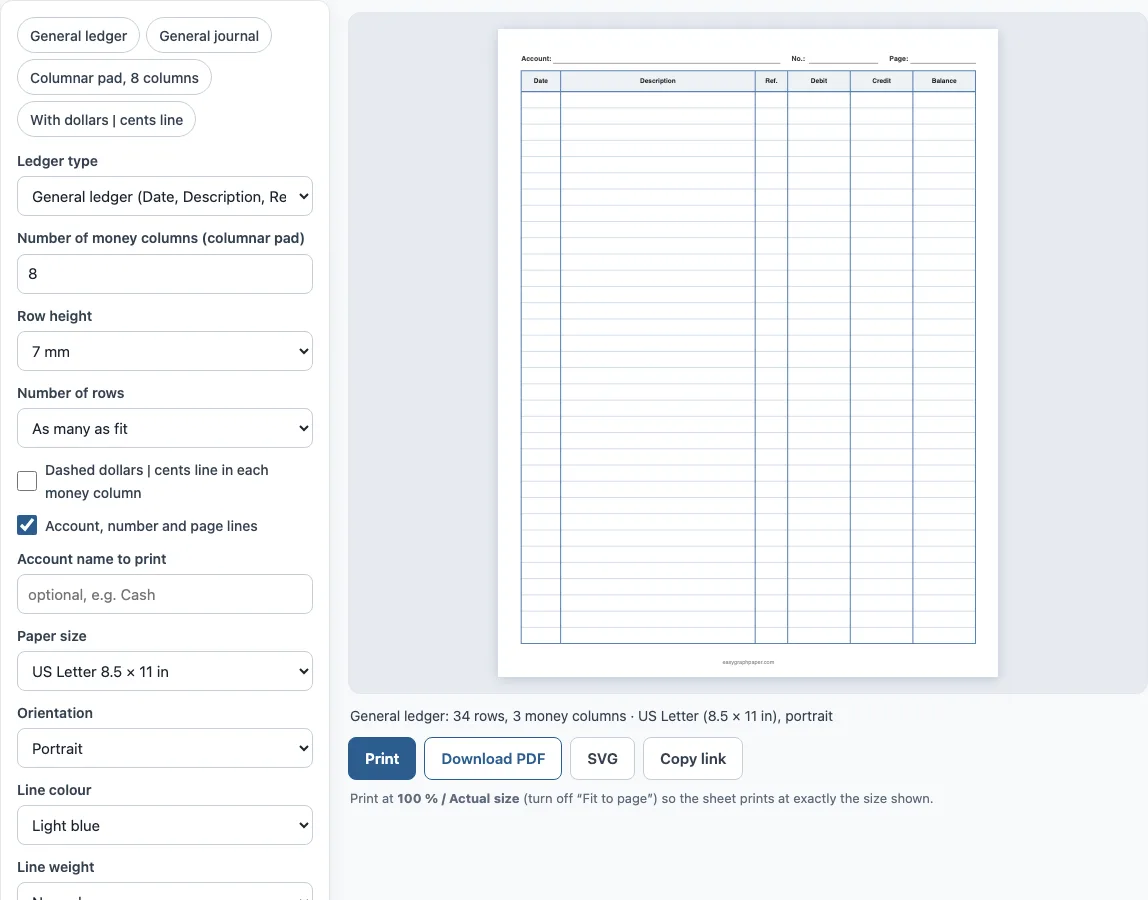
Task: Focus the Number of money columns field
Action: [165, 274]
